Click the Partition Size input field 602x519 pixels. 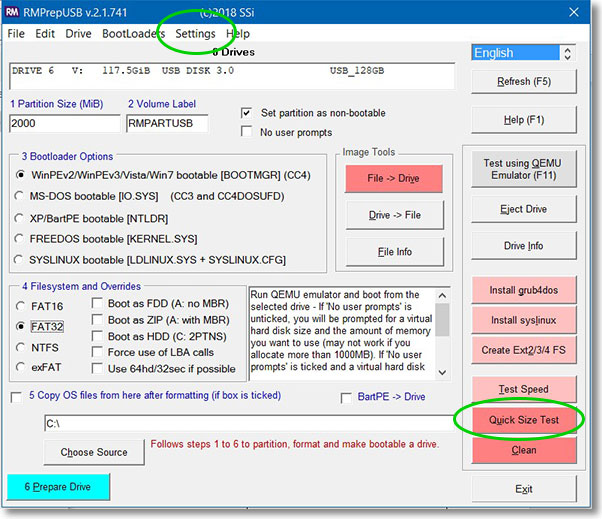pos(64,123)
